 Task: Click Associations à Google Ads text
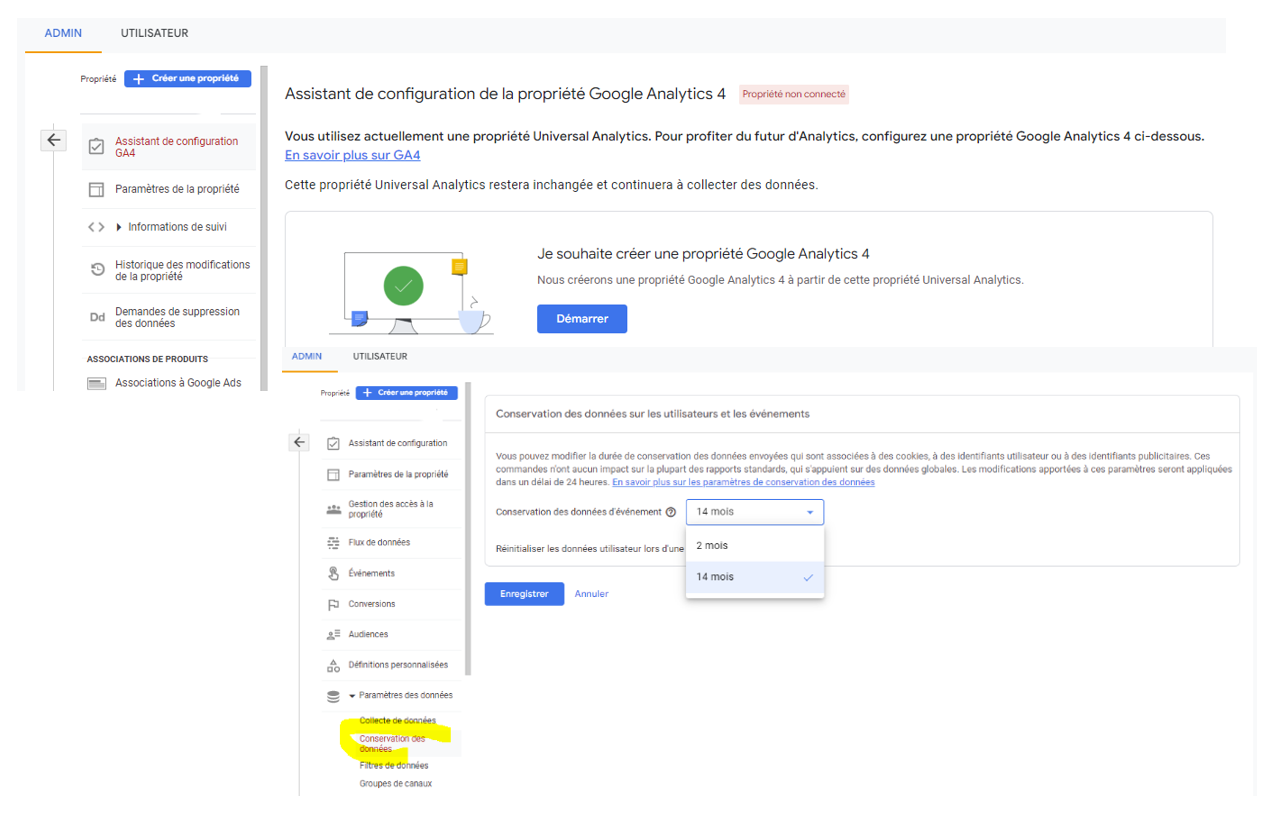coord(178,383)
